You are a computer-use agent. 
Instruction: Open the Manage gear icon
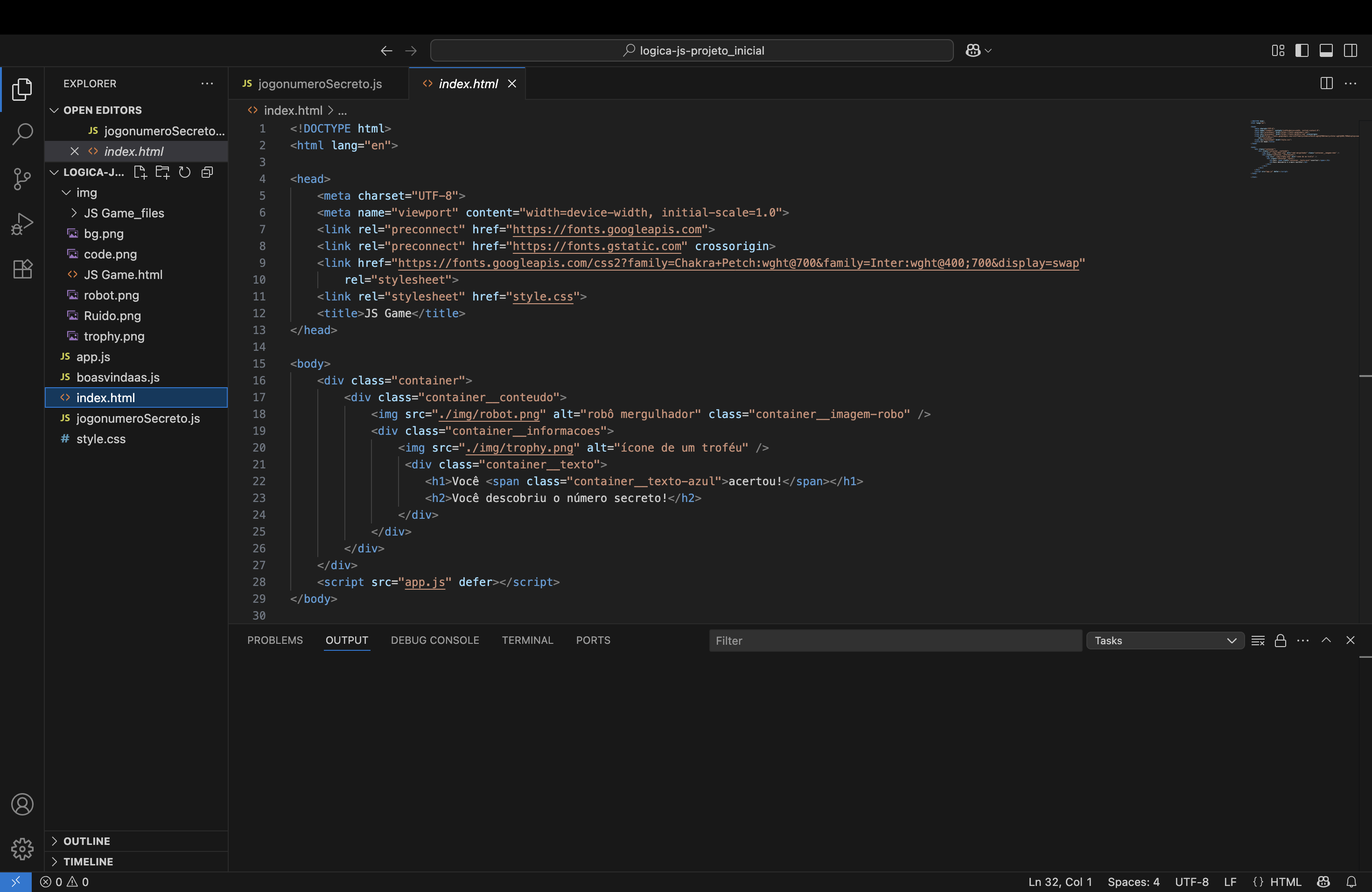click(x=22, y=848)
